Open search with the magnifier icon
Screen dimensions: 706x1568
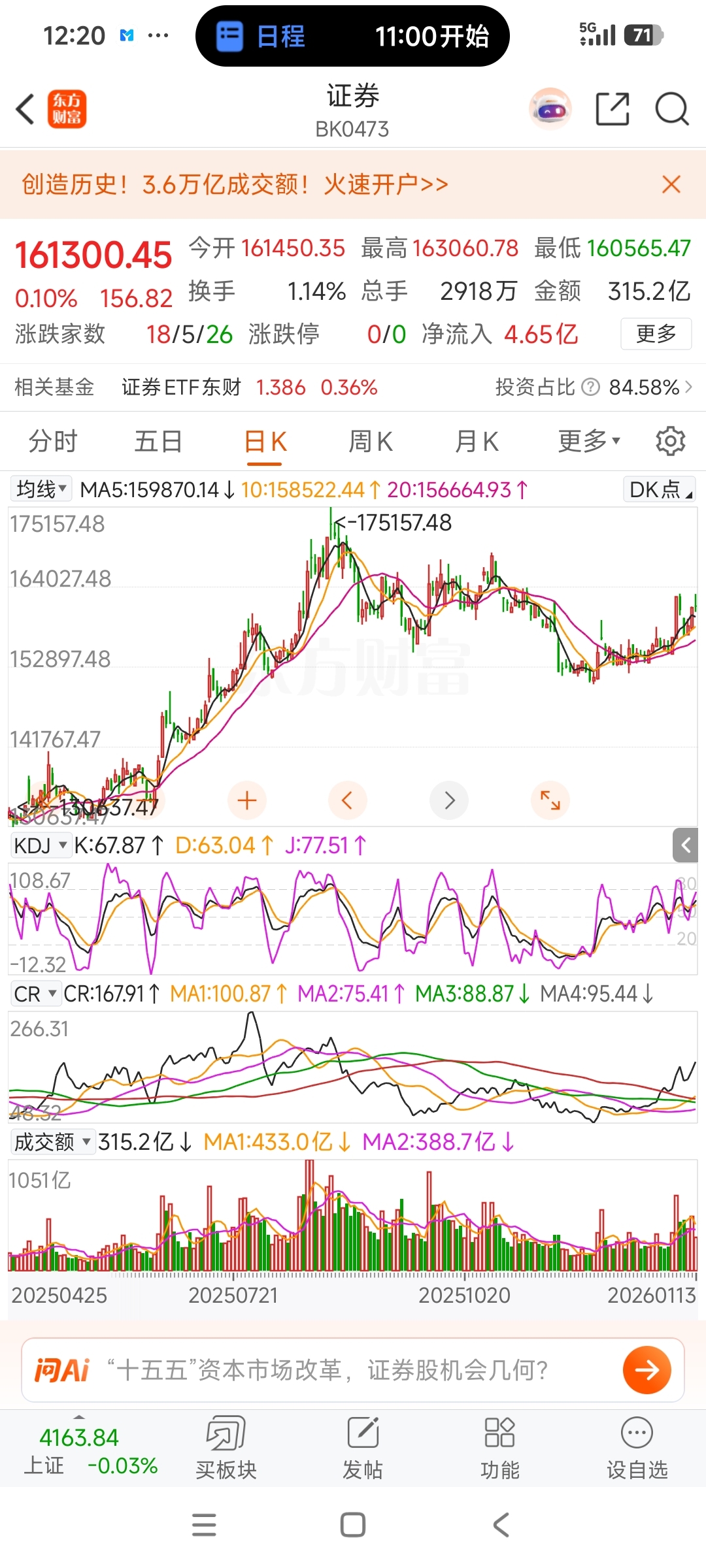[x=673, y=109]
